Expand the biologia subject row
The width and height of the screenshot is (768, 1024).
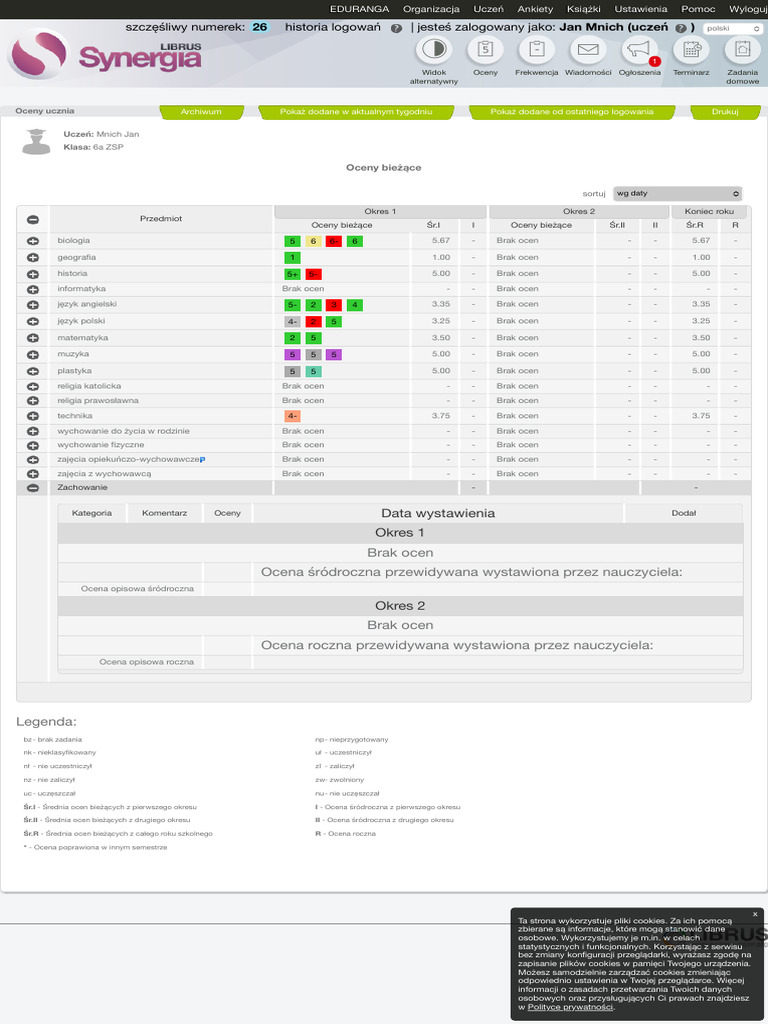(x=33, y=241)
